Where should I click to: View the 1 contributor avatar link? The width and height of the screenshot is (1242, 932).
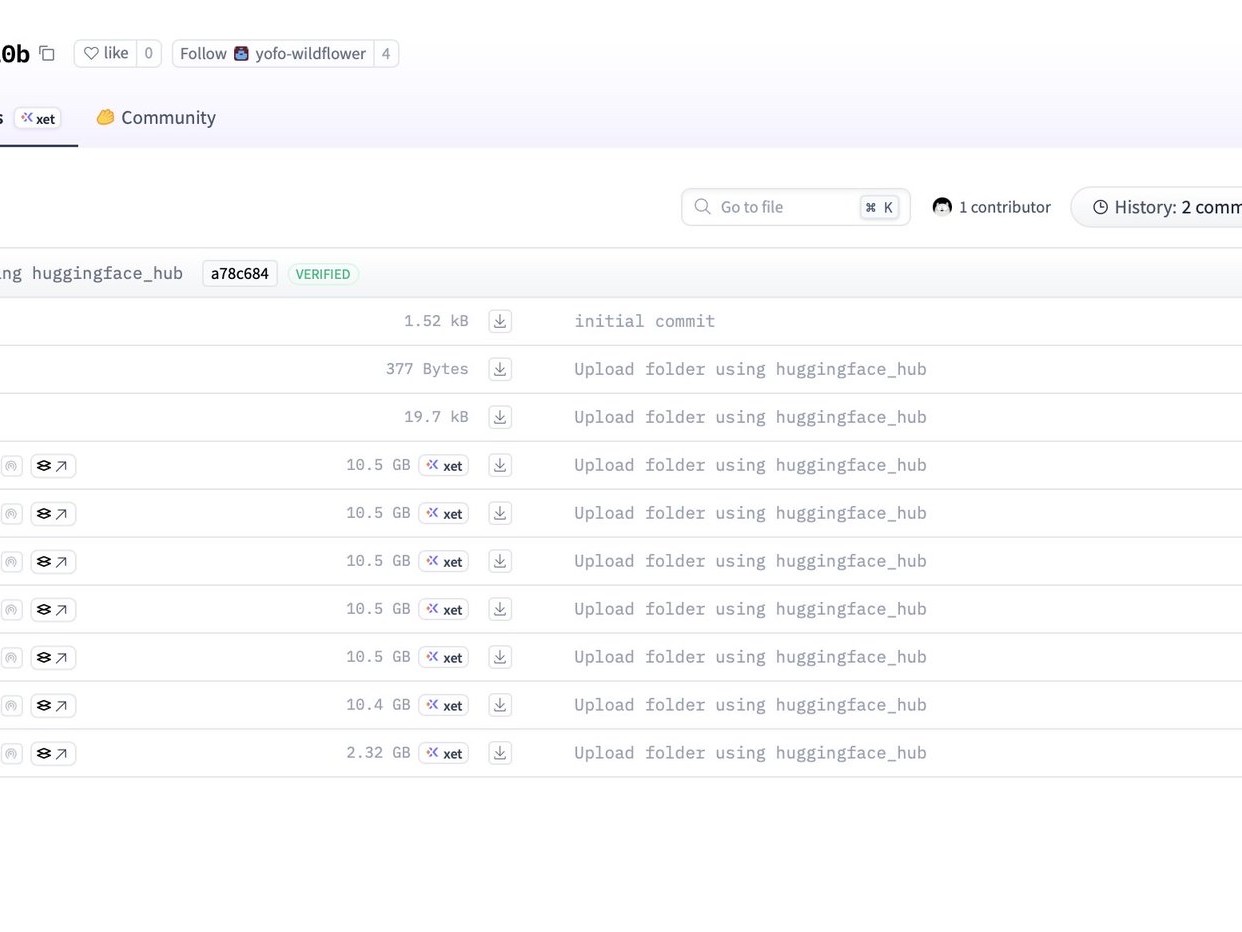pyautogui.click(x=991, y=207)
